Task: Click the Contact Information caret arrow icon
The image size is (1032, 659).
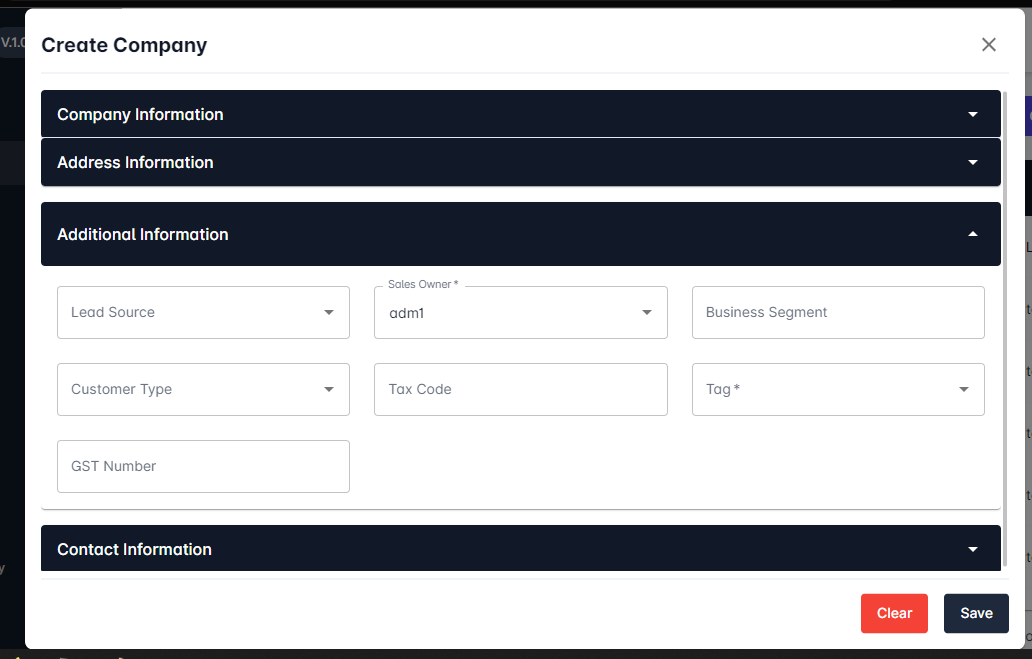Action: (973, 550)
